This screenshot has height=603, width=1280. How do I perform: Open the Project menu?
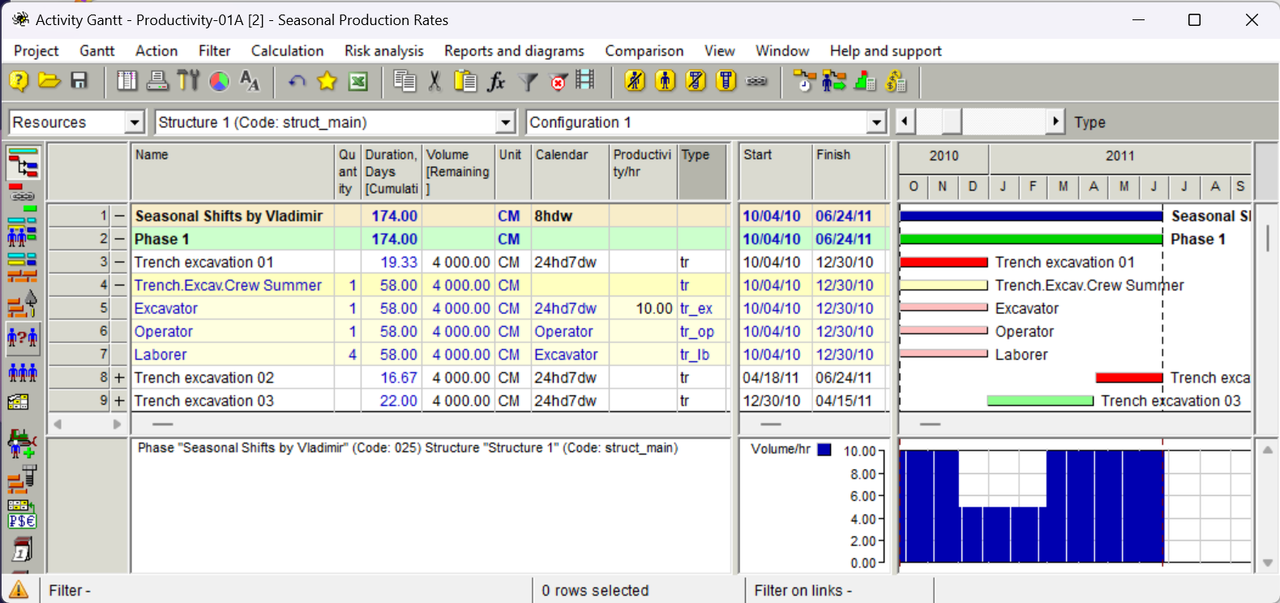(x=36, y=51)
